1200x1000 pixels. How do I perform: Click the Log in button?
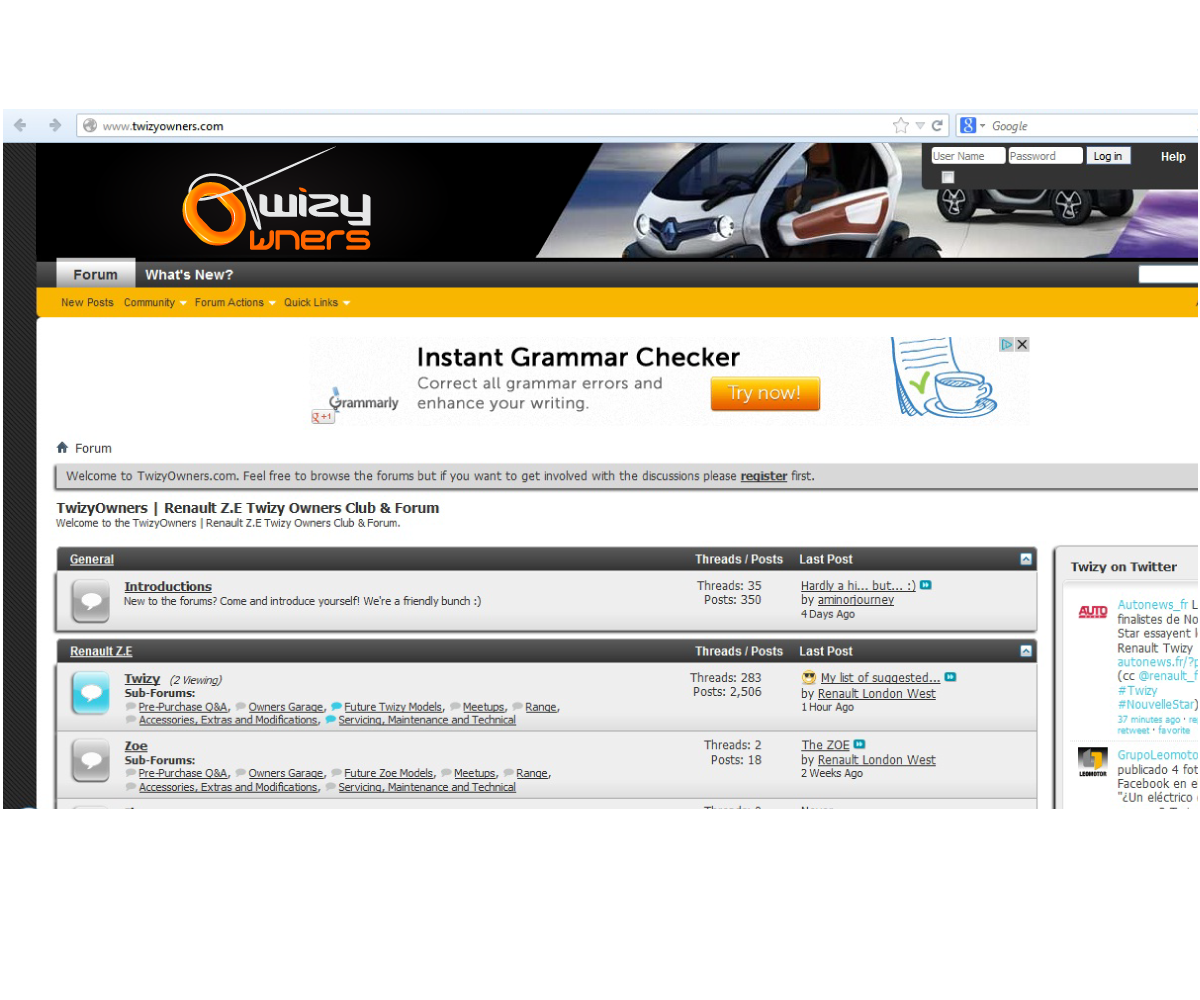pyautogui.click(x=1108, y=156)
